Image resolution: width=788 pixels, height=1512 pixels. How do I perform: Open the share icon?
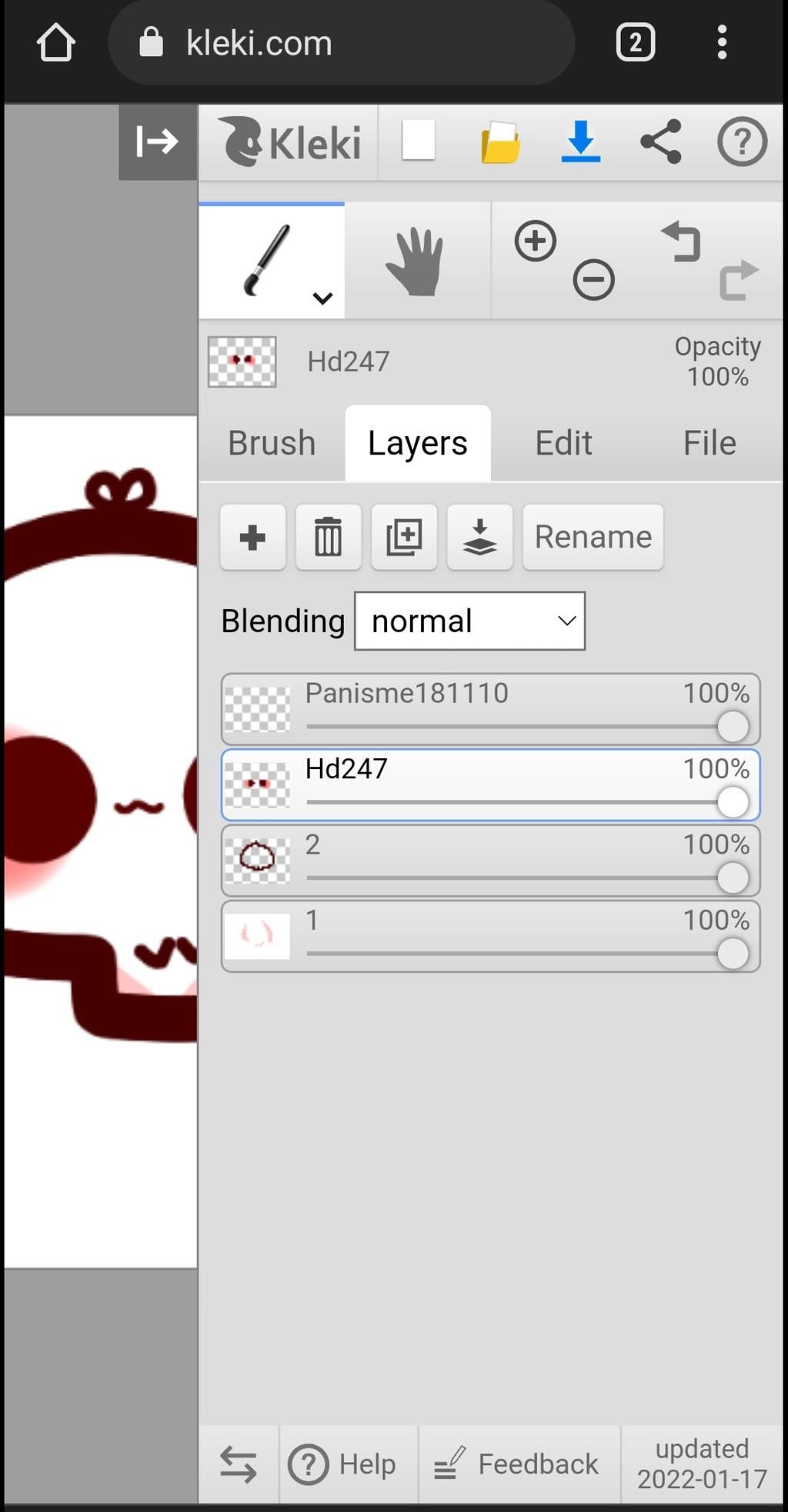pyautogui.click(x=661, y=142)
